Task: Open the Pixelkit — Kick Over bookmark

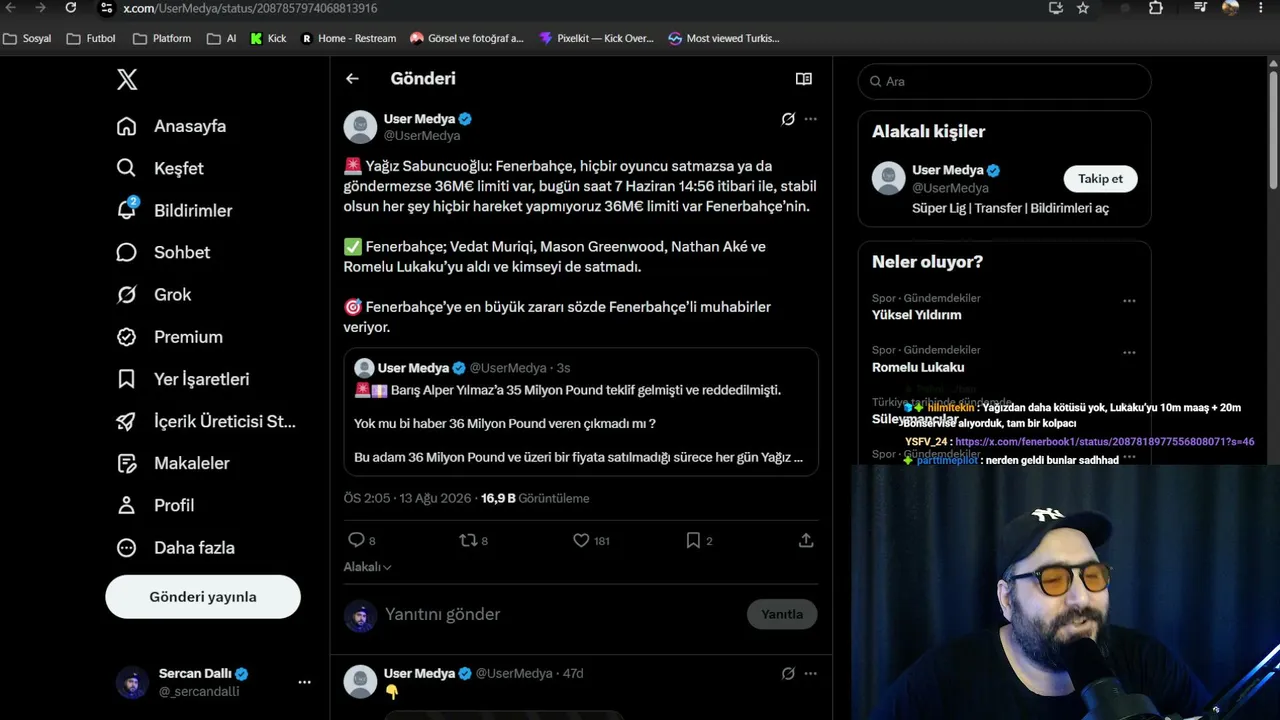Action: click(x=596, y=38)
